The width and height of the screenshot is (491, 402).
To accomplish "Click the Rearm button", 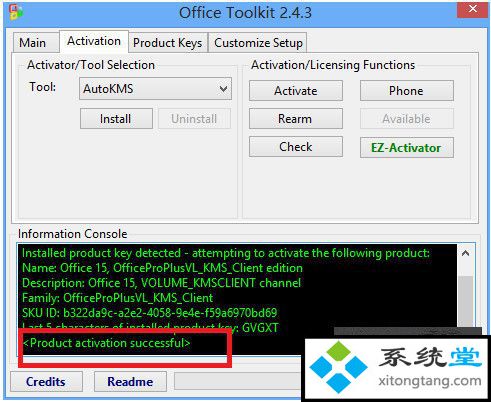I will [x=296, y=119].
